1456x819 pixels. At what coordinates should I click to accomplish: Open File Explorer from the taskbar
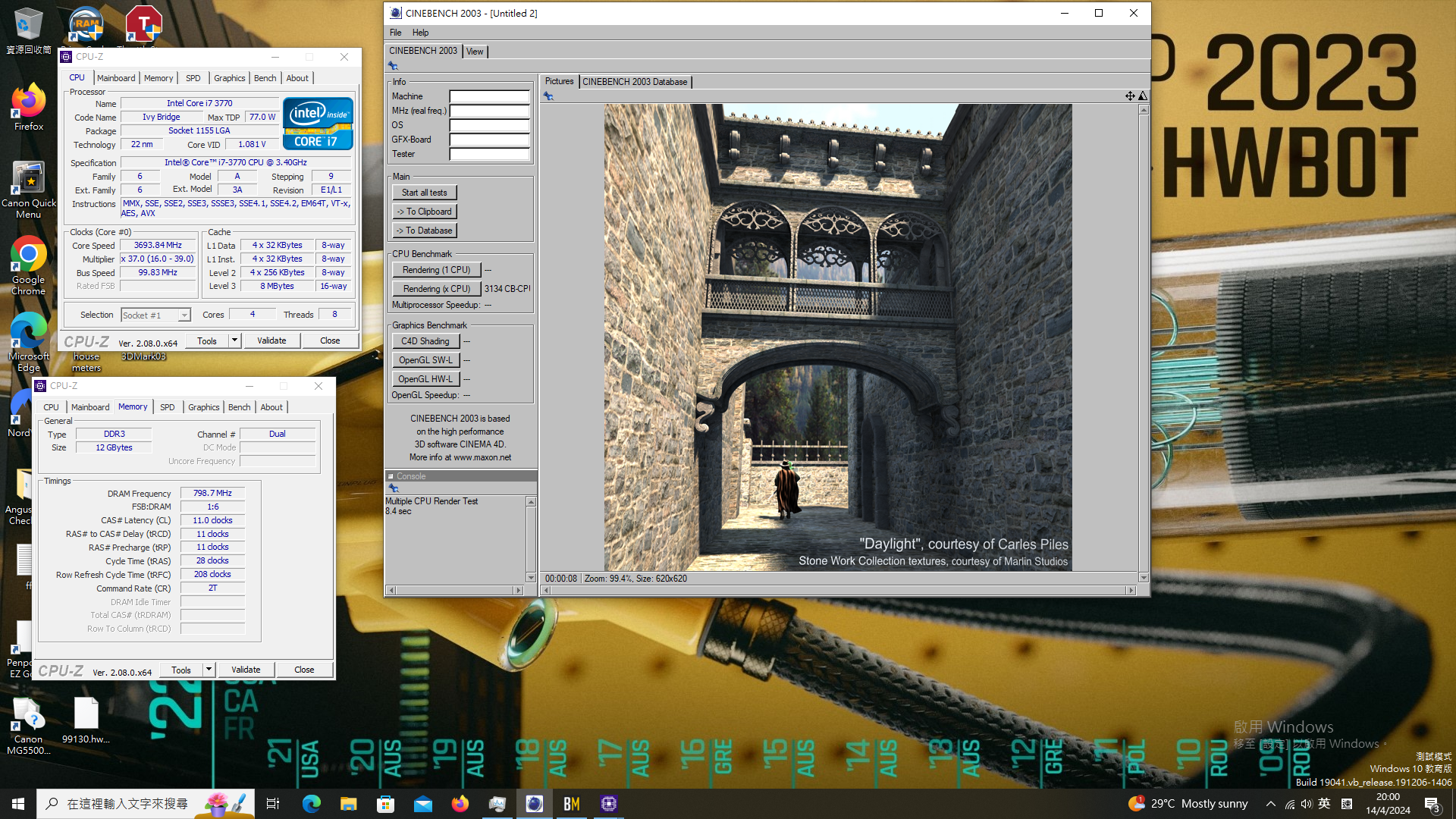(x=348, y=804)
